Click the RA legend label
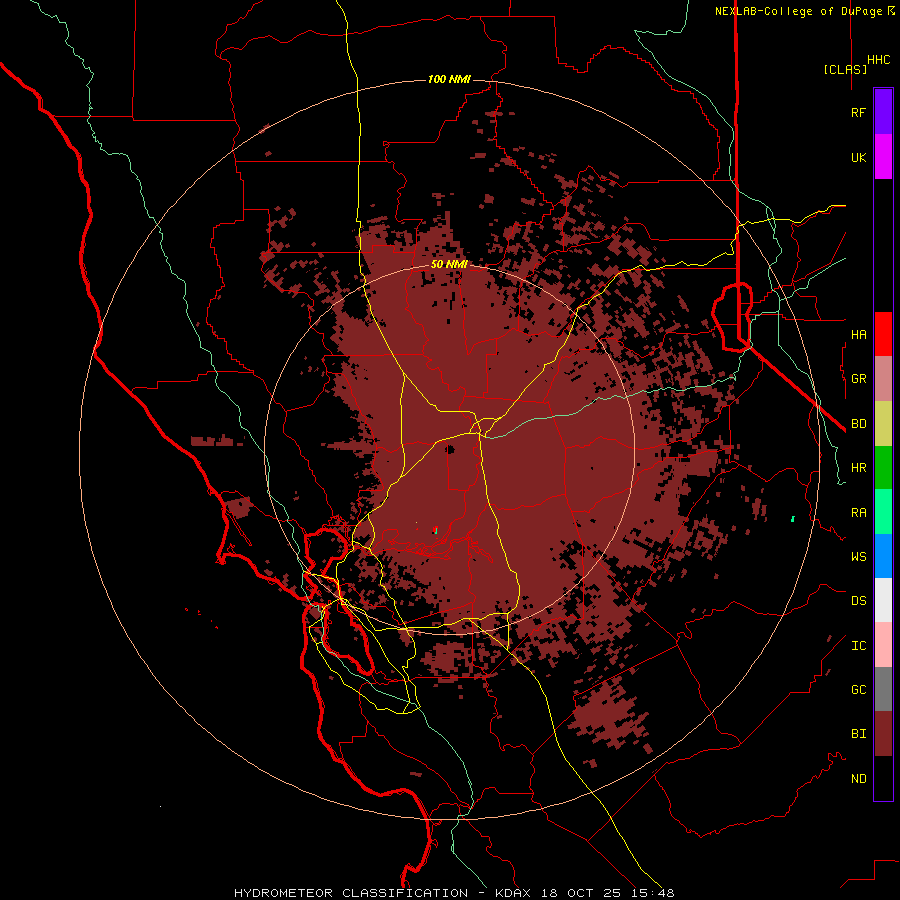 coord(858,512)
